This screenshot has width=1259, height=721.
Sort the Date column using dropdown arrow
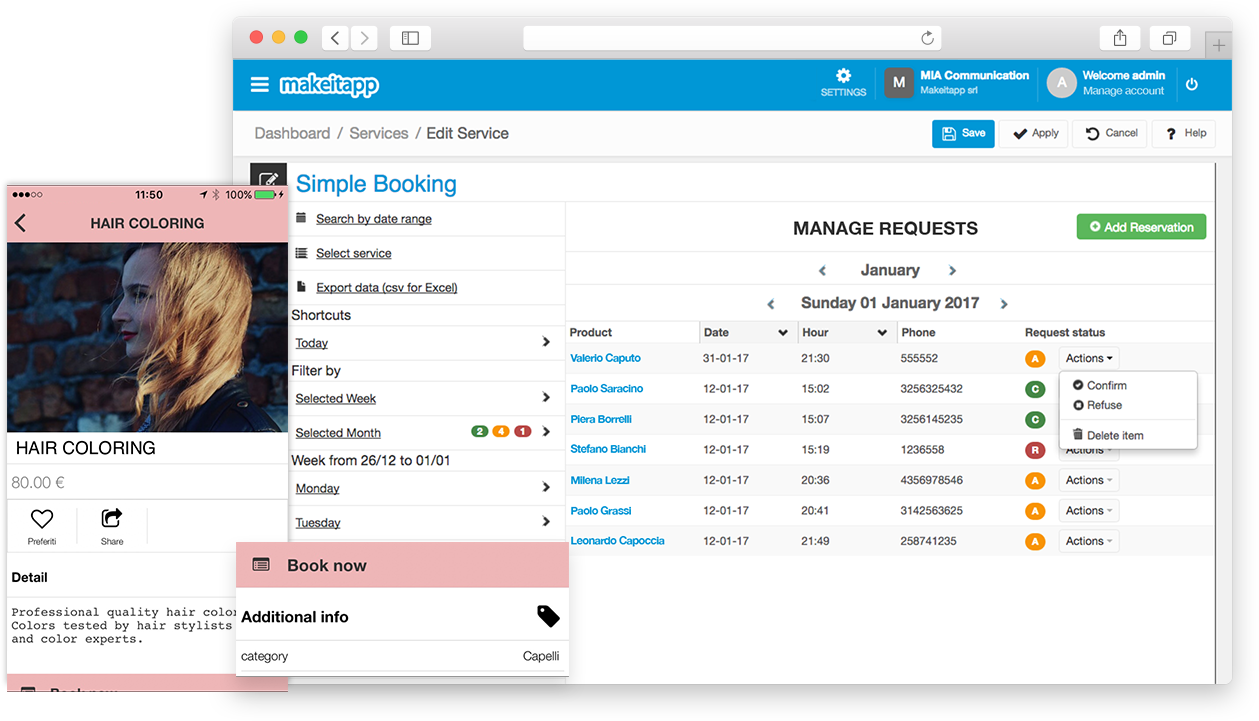(783, 333)
